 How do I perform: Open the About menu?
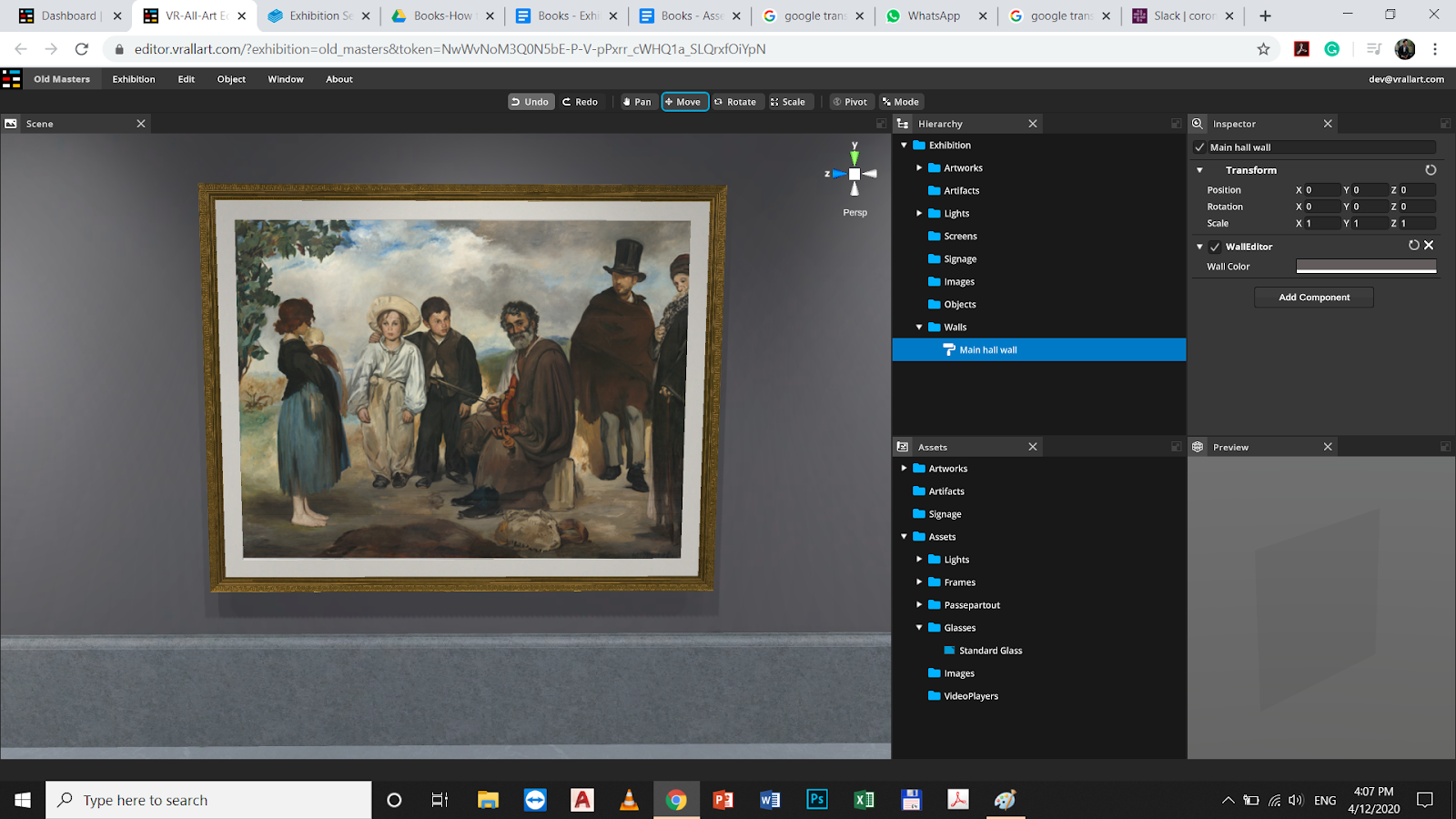[x=339, y=79]
